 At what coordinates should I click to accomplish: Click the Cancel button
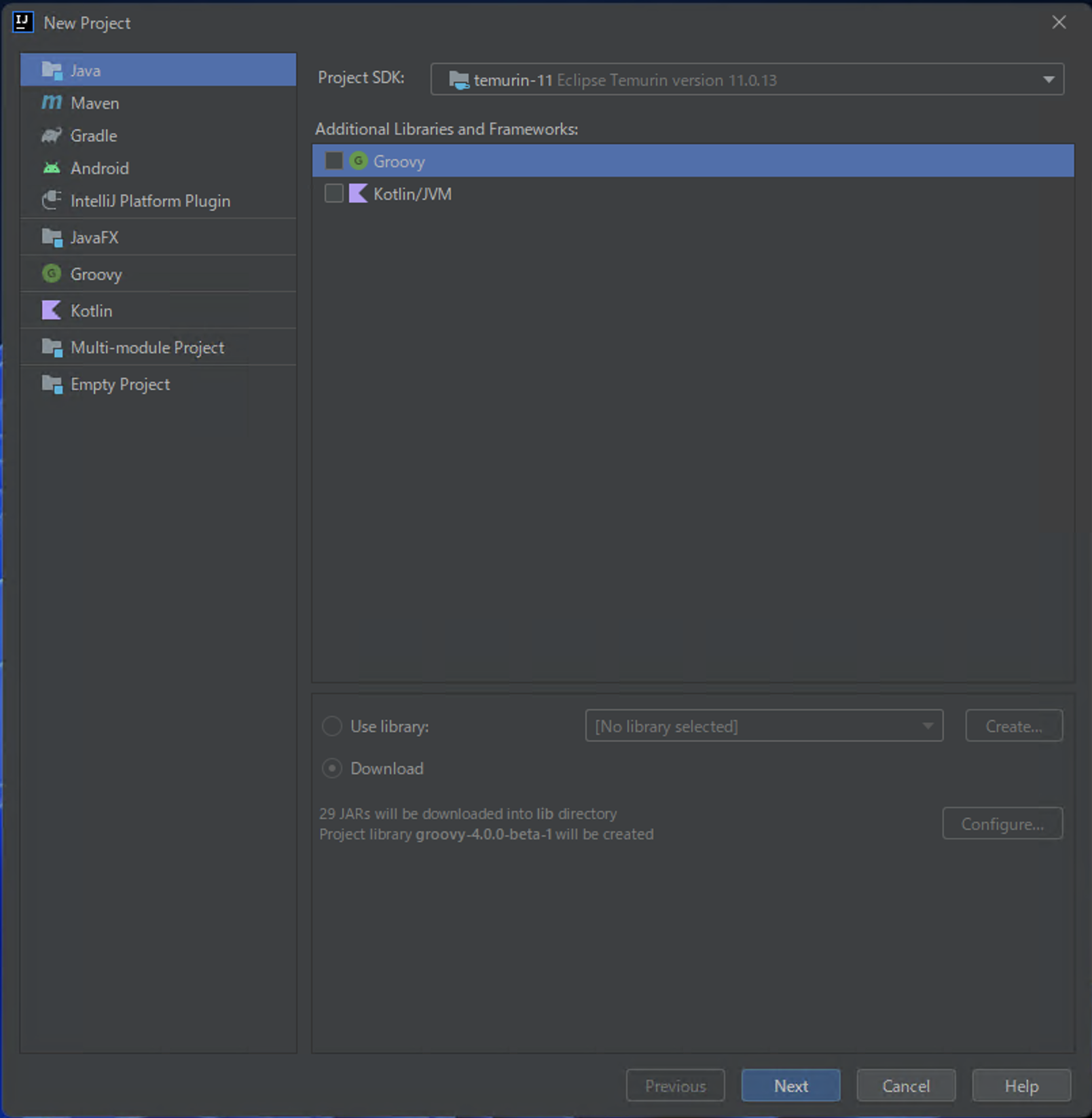[906, 1085]
